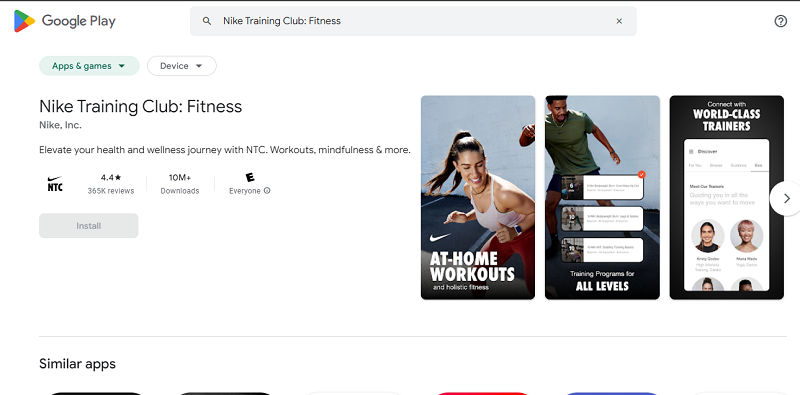Click the content rating info icon
This screenshot has height=395, width=800.
coord(267,191)
